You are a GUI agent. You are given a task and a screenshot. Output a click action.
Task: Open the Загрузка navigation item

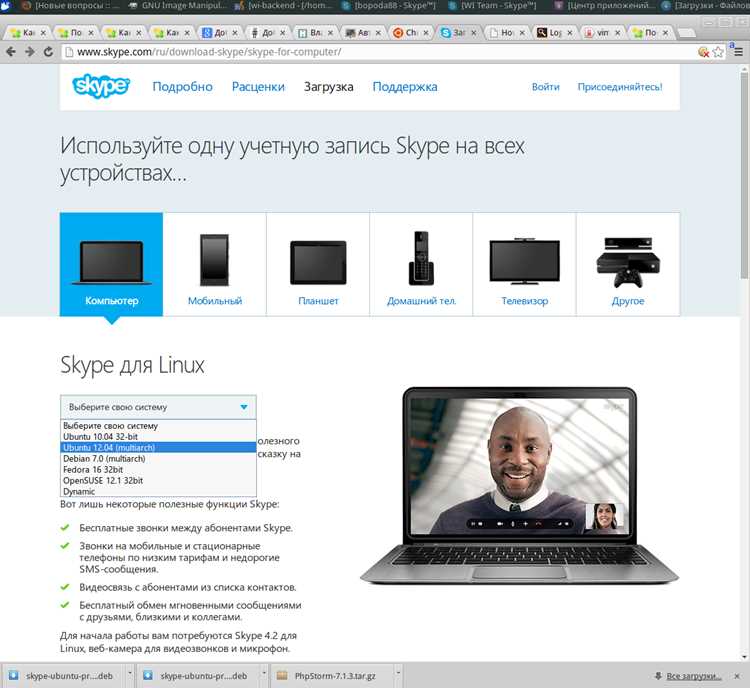coord(329,87)
